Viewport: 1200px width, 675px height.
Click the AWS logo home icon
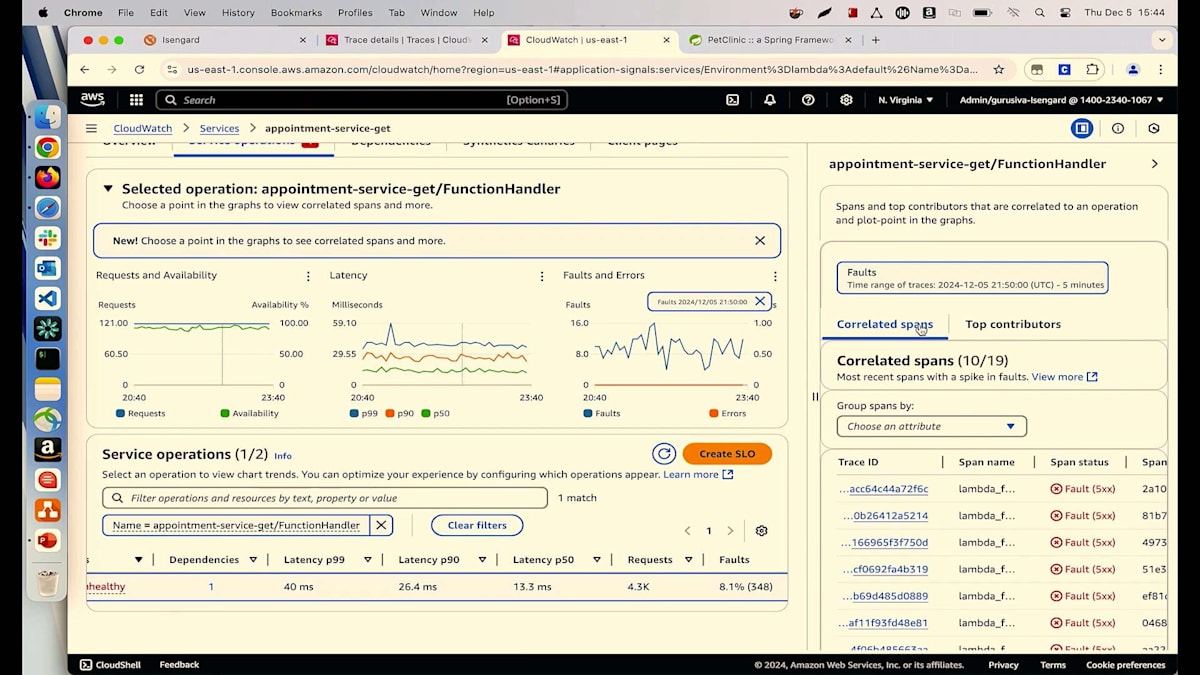93,100
